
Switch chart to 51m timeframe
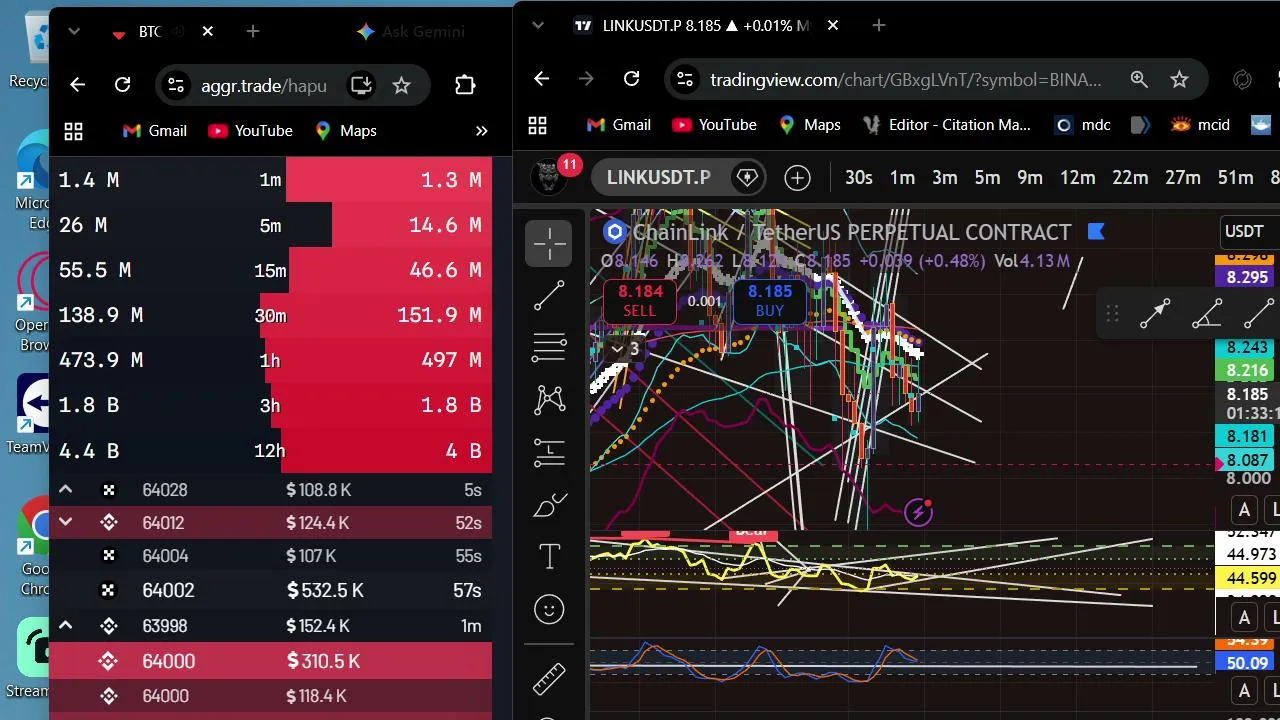click(1235, 178)
